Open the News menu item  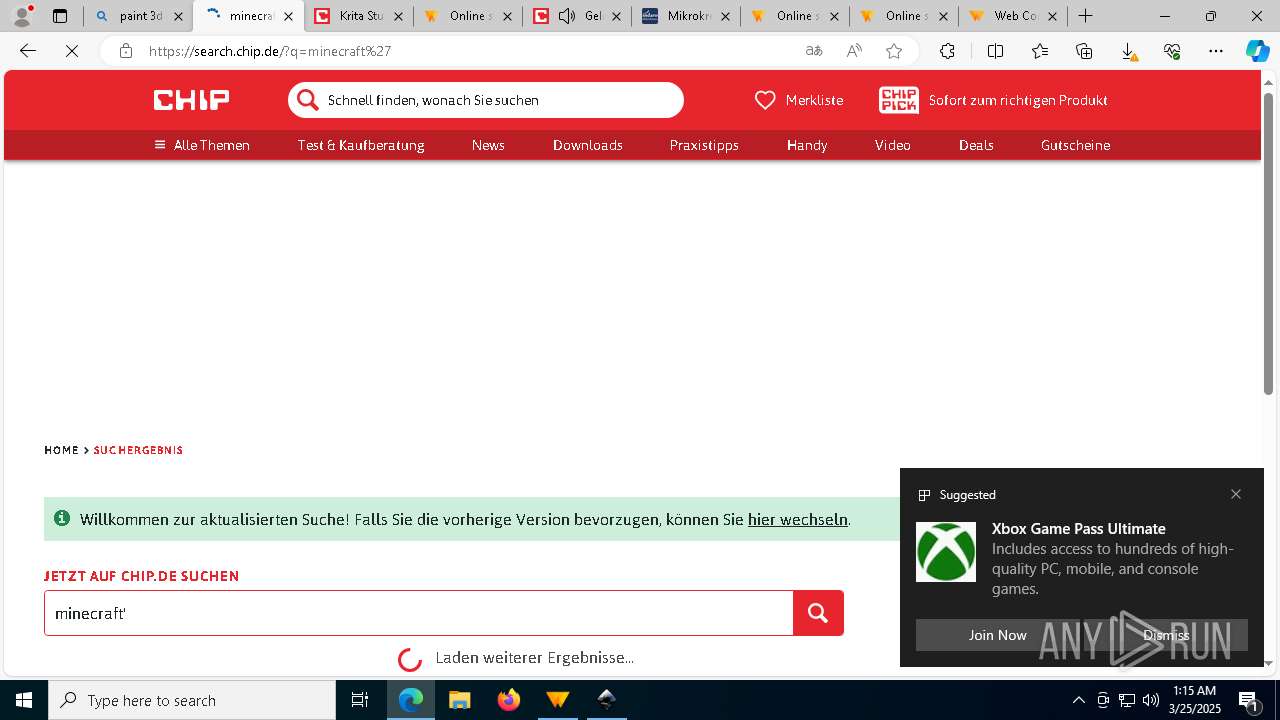tap(488, 145)
